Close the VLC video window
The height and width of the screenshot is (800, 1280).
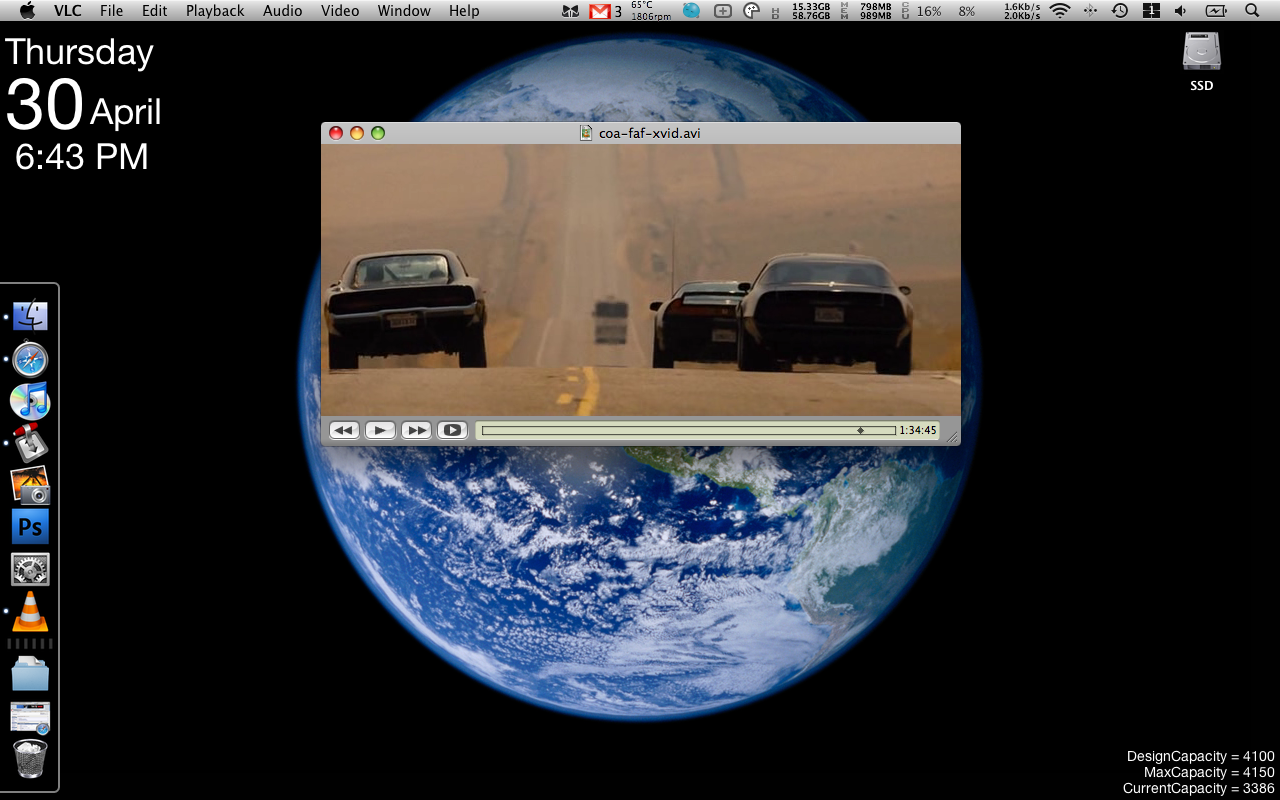[336, 133]
